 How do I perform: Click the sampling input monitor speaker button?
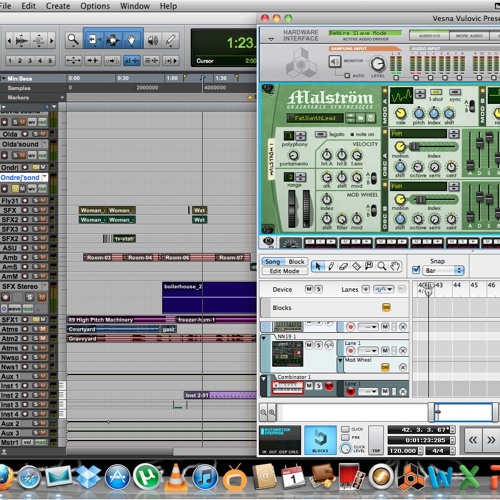(x=334, y=61)
